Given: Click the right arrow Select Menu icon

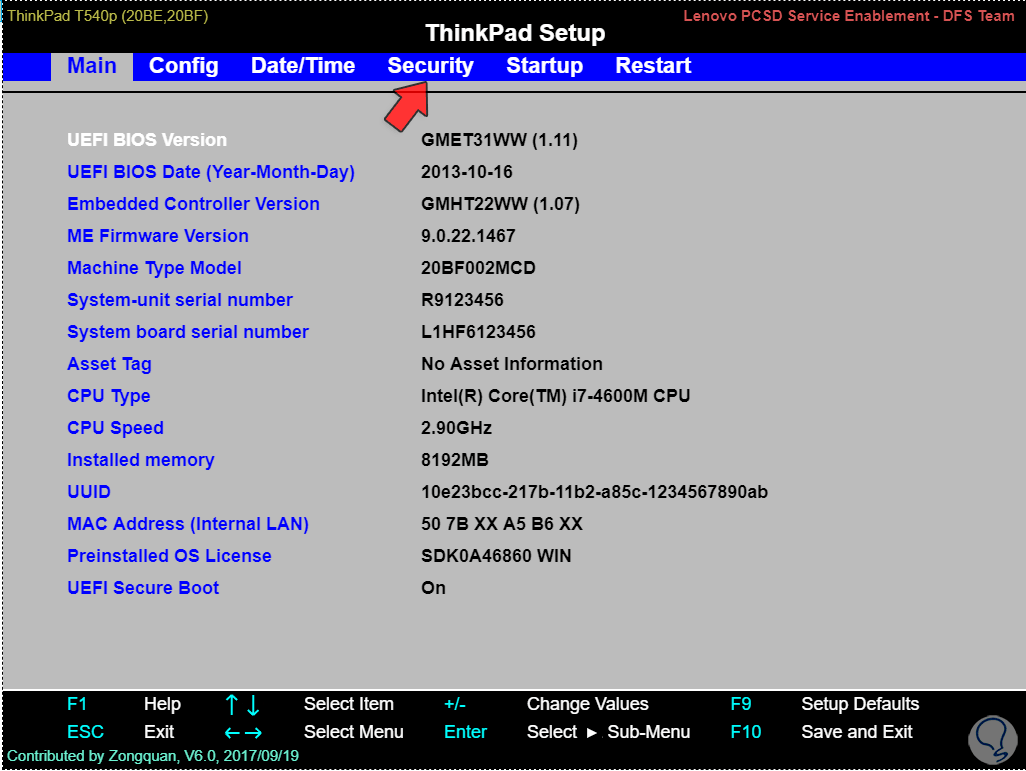Looking at the screenshot, I should tap(253, 733).
